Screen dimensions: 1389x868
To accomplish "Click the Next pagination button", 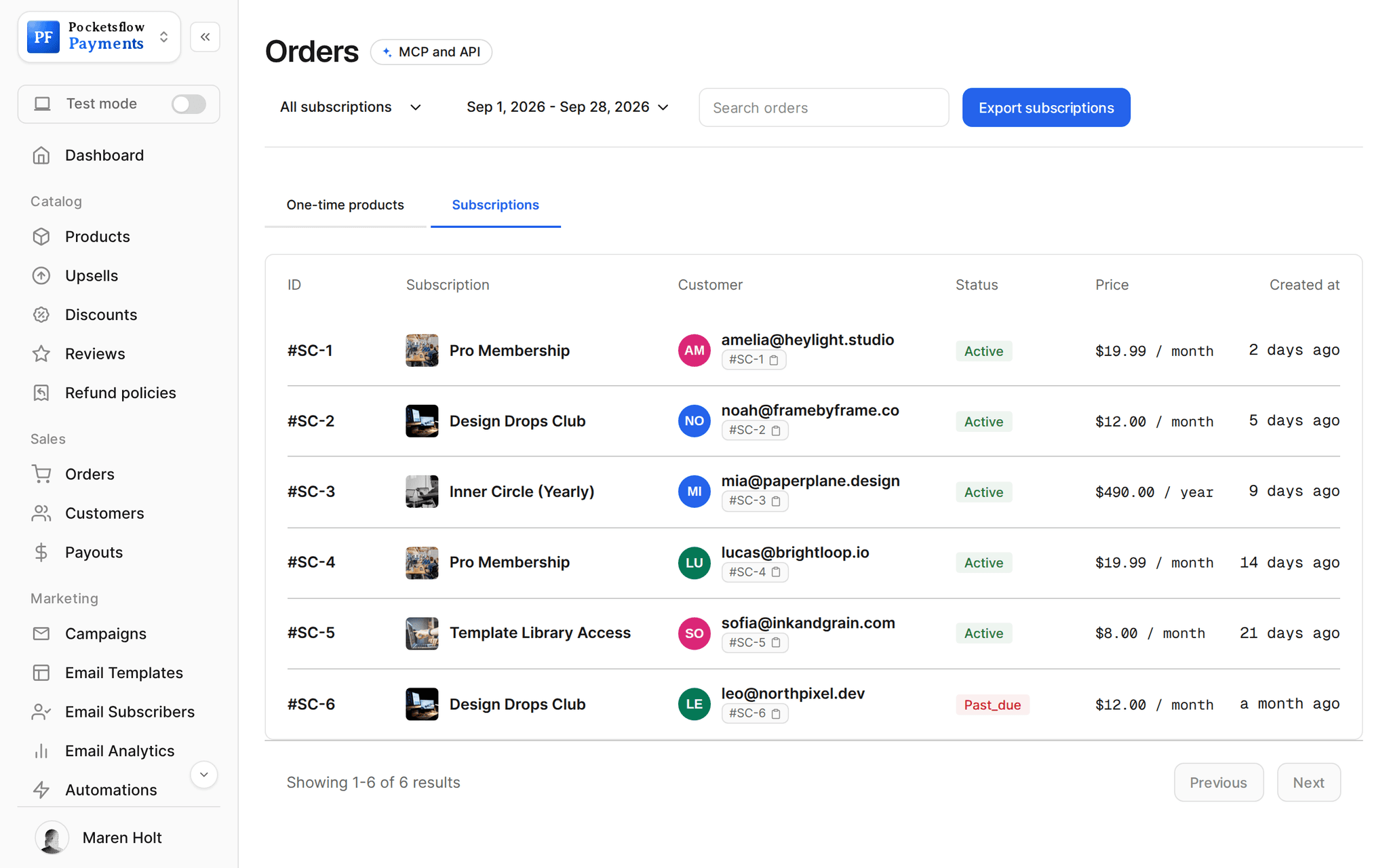I will pyautogui.click(x=1308, y=783).
